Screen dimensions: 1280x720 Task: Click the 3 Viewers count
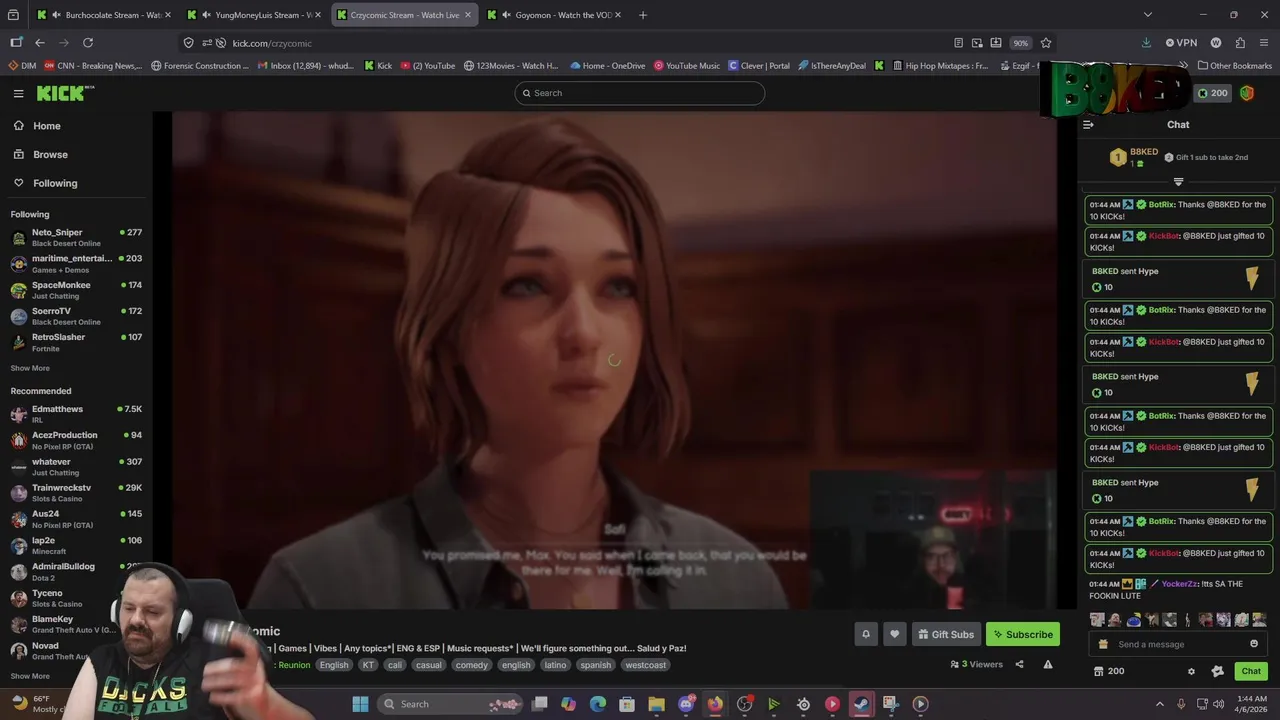pos(976,664)
